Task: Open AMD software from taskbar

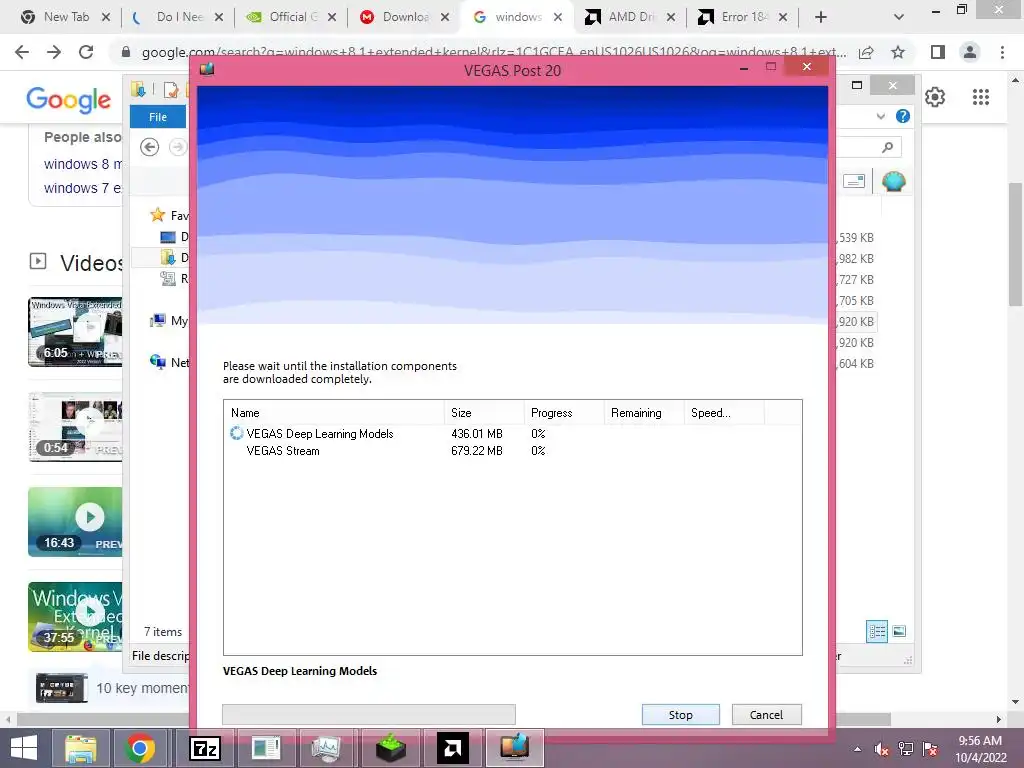Action: pyautogui.click(x=453, y=748)
